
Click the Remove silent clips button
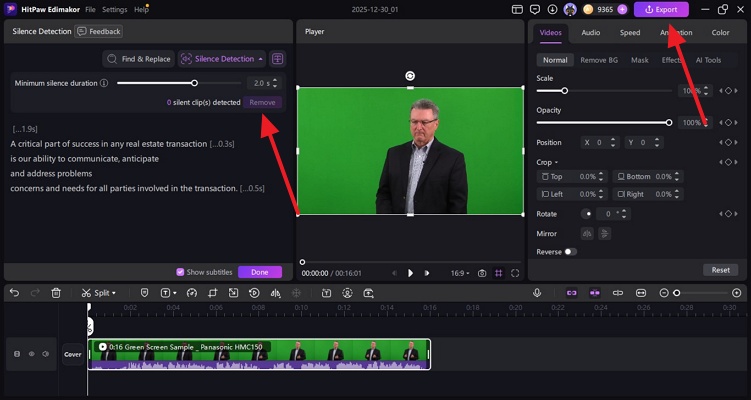click(263, 102)
